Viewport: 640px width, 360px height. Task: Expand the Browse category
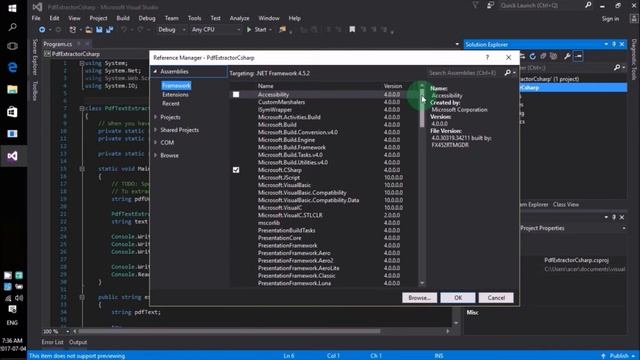click(156, 155)
